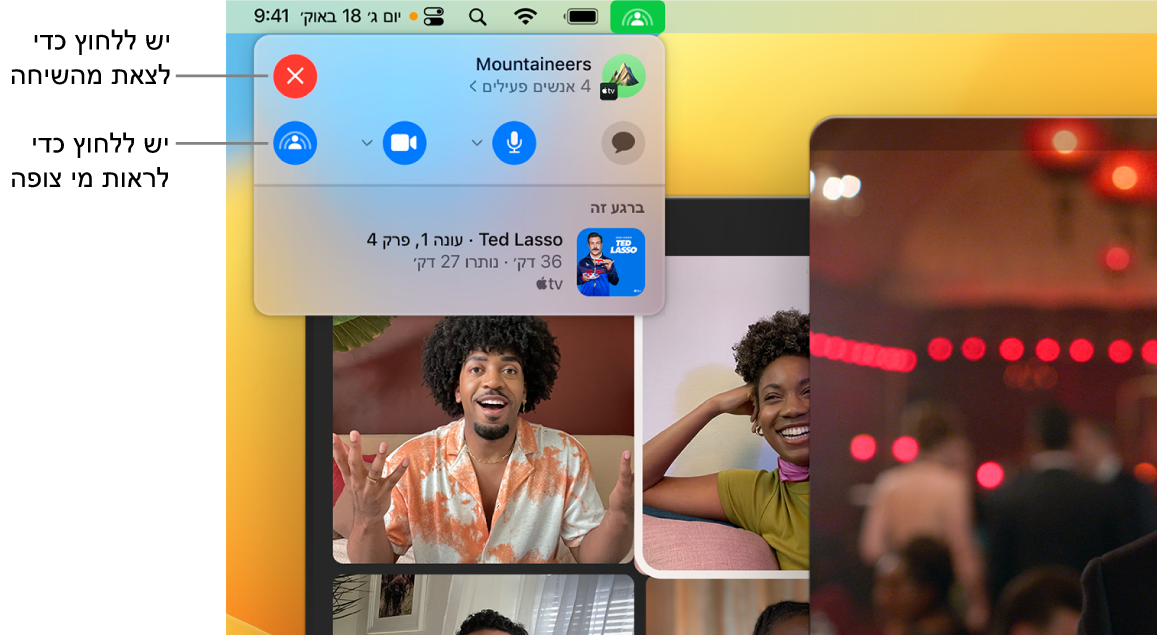Open the microphone options chevron
The image size is (1157, 636).
(477, 142)
